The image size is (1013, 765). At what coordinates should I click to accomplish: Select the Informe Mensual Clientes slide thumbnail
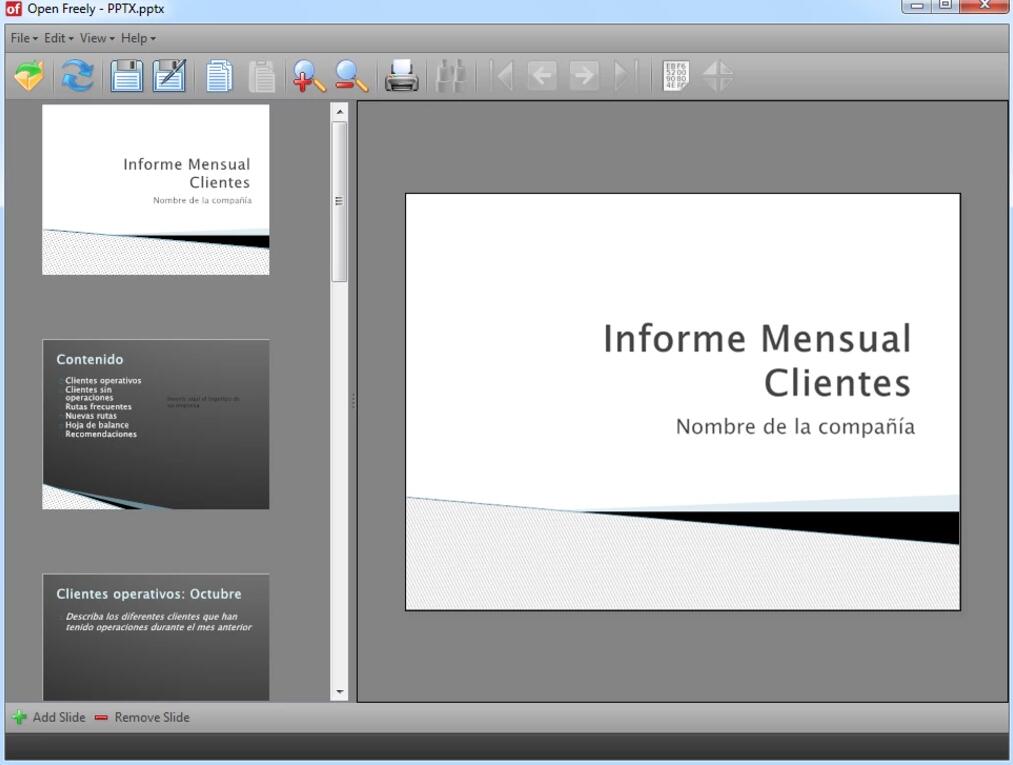pos(155,189)
